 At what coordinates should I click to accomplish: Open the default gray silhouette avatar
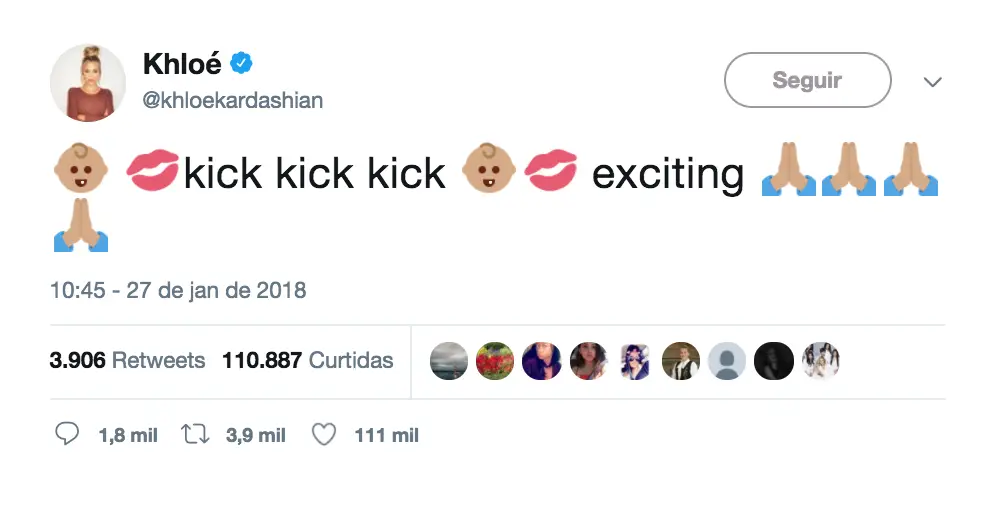tap(727, 361)
